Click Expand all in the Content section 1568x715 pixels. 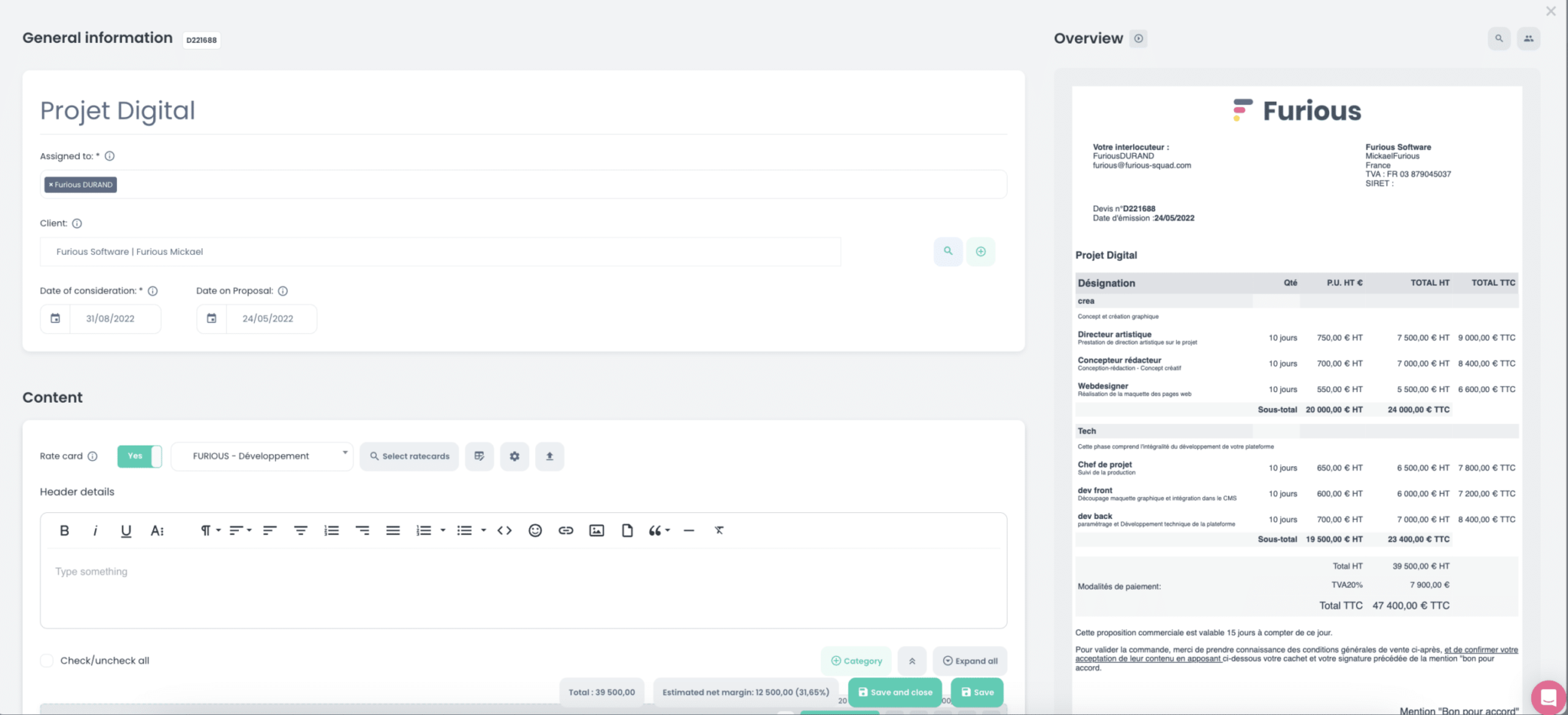click(969, 661)
